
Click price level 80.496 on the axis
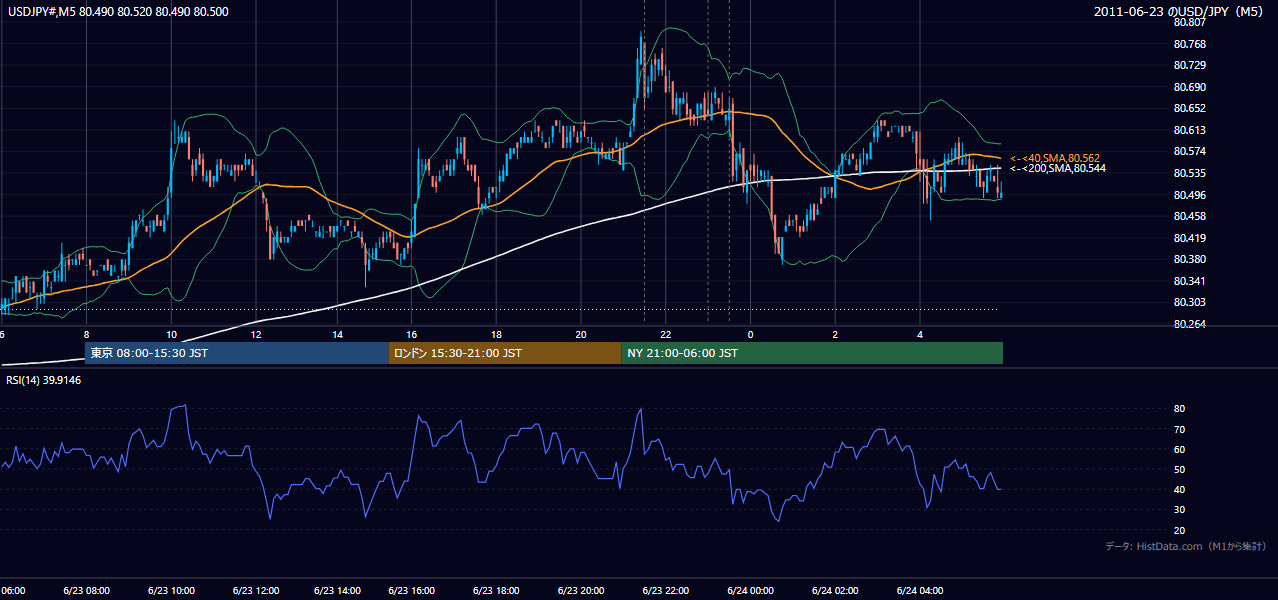click(x=1189, y=195)
